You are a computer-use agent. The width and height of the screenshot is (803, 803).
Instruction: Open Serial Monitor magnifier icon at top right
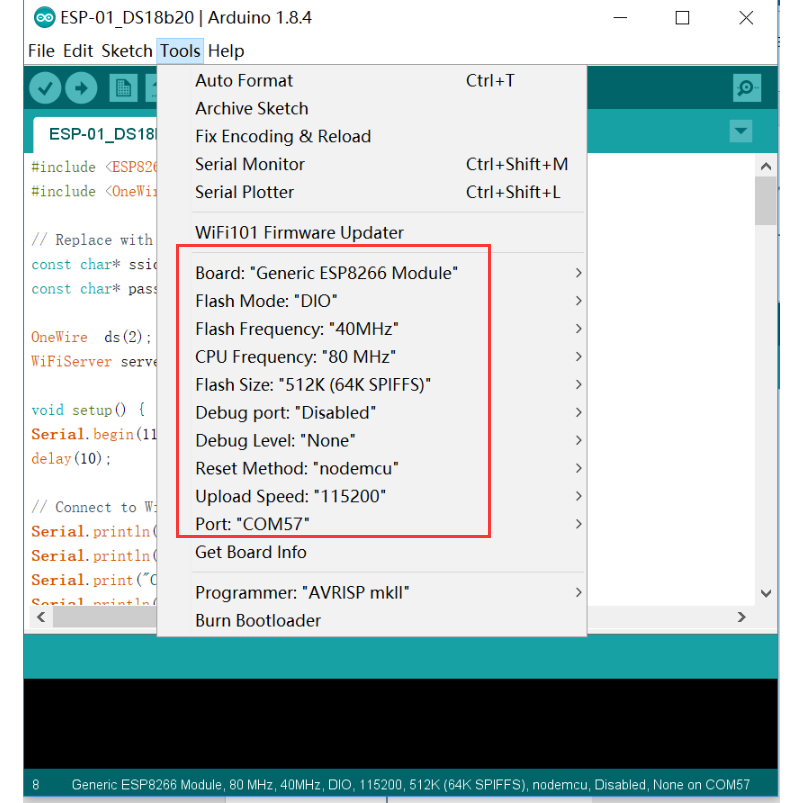click(x=746, y=88)
